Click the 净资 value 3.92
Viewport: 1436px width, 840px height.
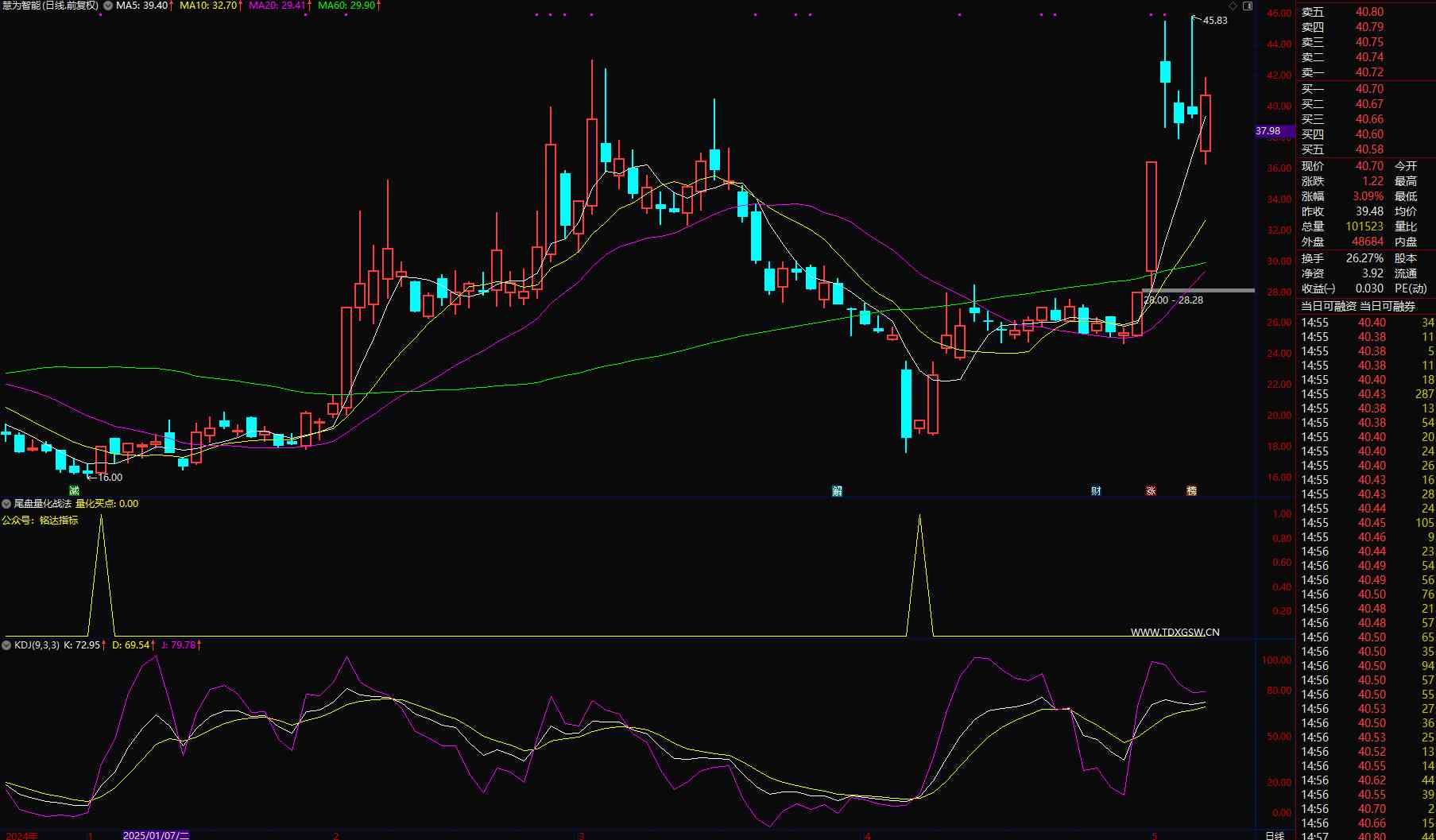[x=1372, y=273]
